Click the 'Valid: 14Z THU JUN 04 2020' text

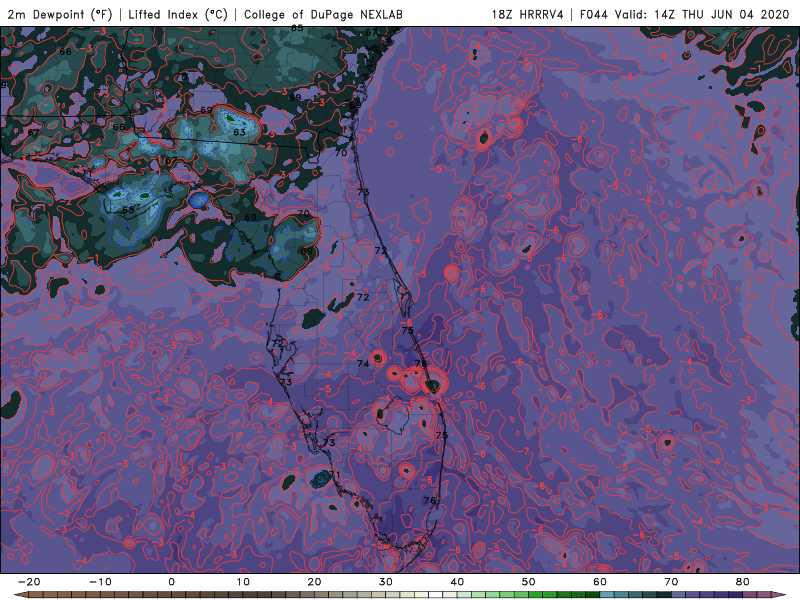click(702, 14)
